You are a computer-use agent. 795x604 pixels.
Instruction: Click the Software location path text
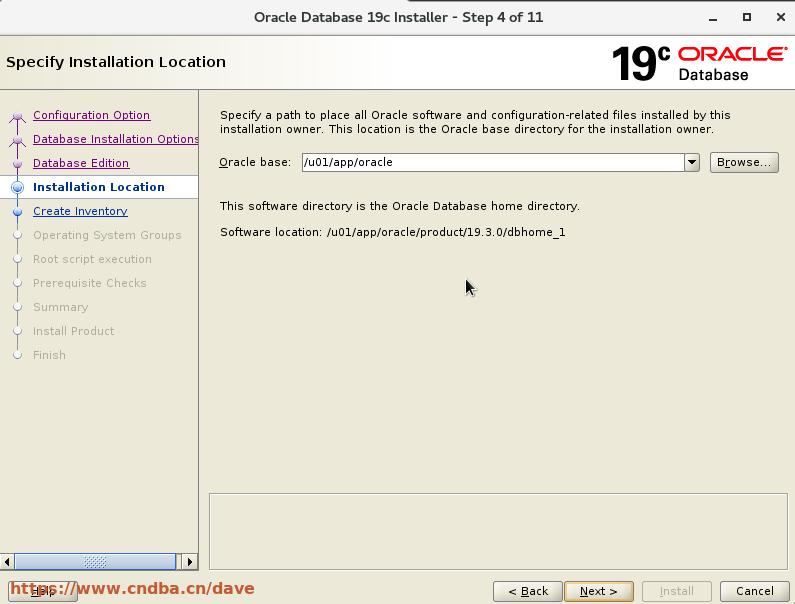(446, 232)
